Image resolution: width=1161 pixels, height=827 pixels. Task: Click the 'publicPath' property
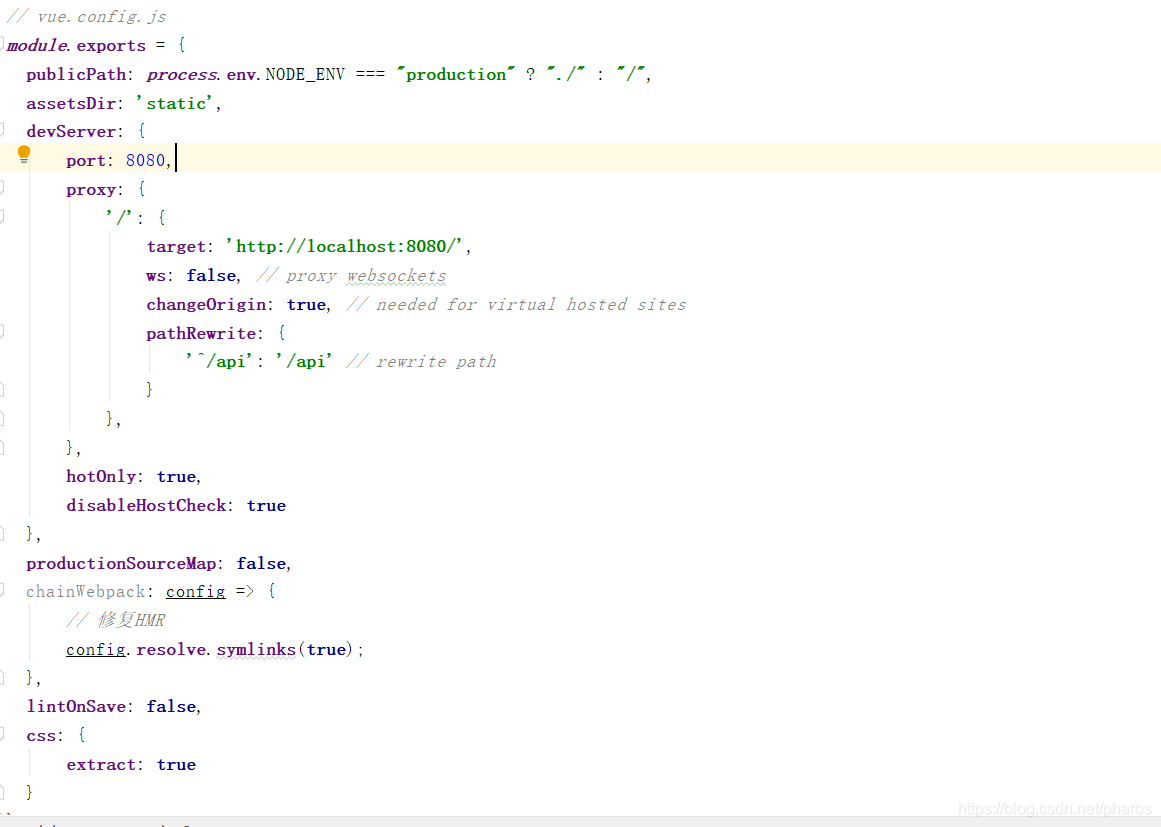point(76,75)
